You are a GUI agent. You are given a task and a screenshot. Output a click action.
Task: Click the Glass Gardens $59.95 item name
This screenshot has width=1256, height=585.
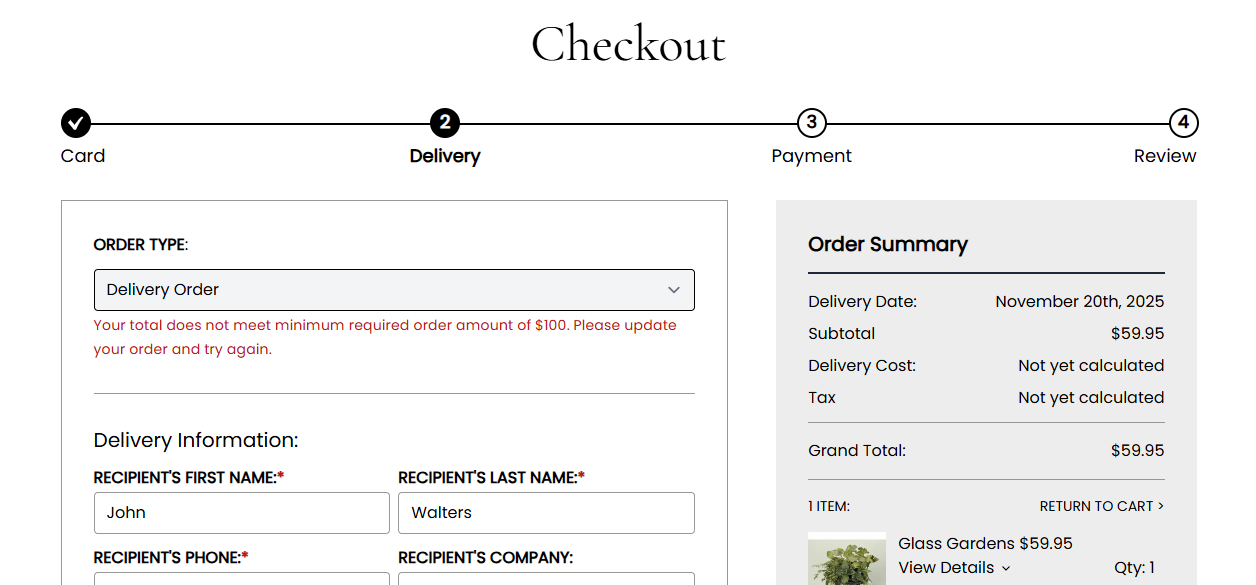pyautogui.click(x=985, y=544)
